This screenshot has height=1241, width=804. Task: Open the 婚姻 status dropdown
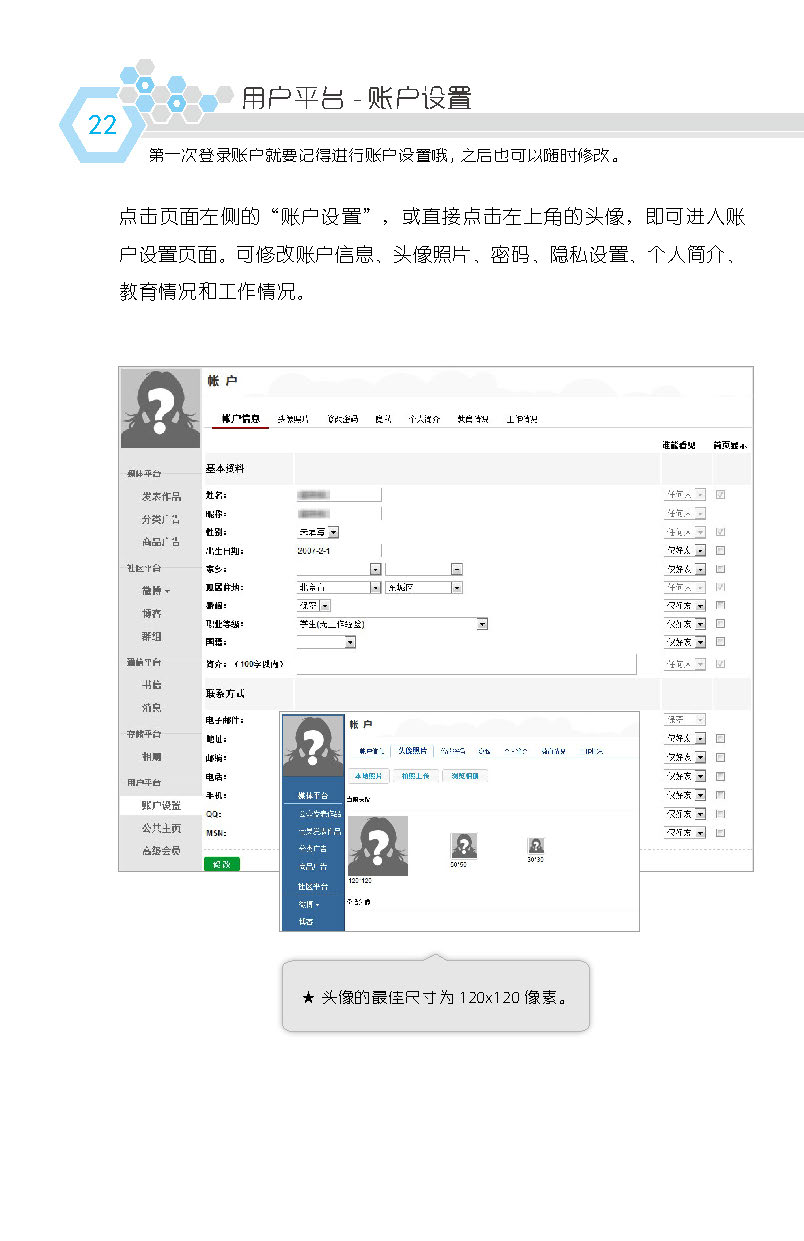coord(314,605)
